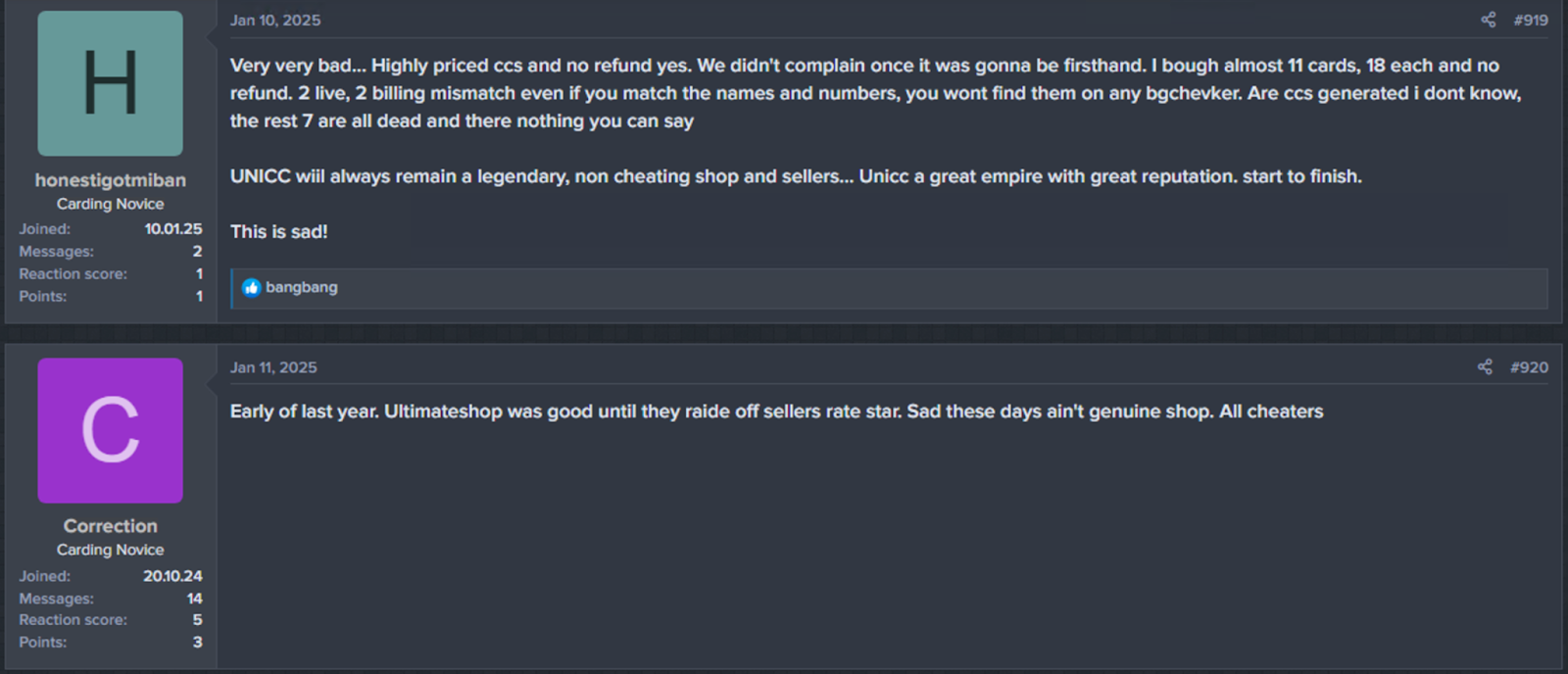1568x674 pixels.
Task: Open honestigotmiban's profile from the username
Action: point(110,179)
